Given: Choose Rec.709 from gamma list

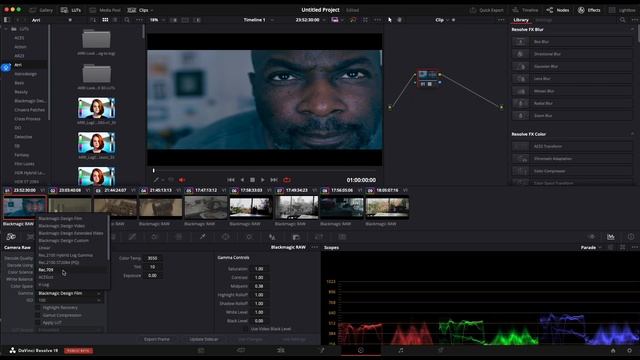Looking at the screenshot, I should tap(72, 270).
